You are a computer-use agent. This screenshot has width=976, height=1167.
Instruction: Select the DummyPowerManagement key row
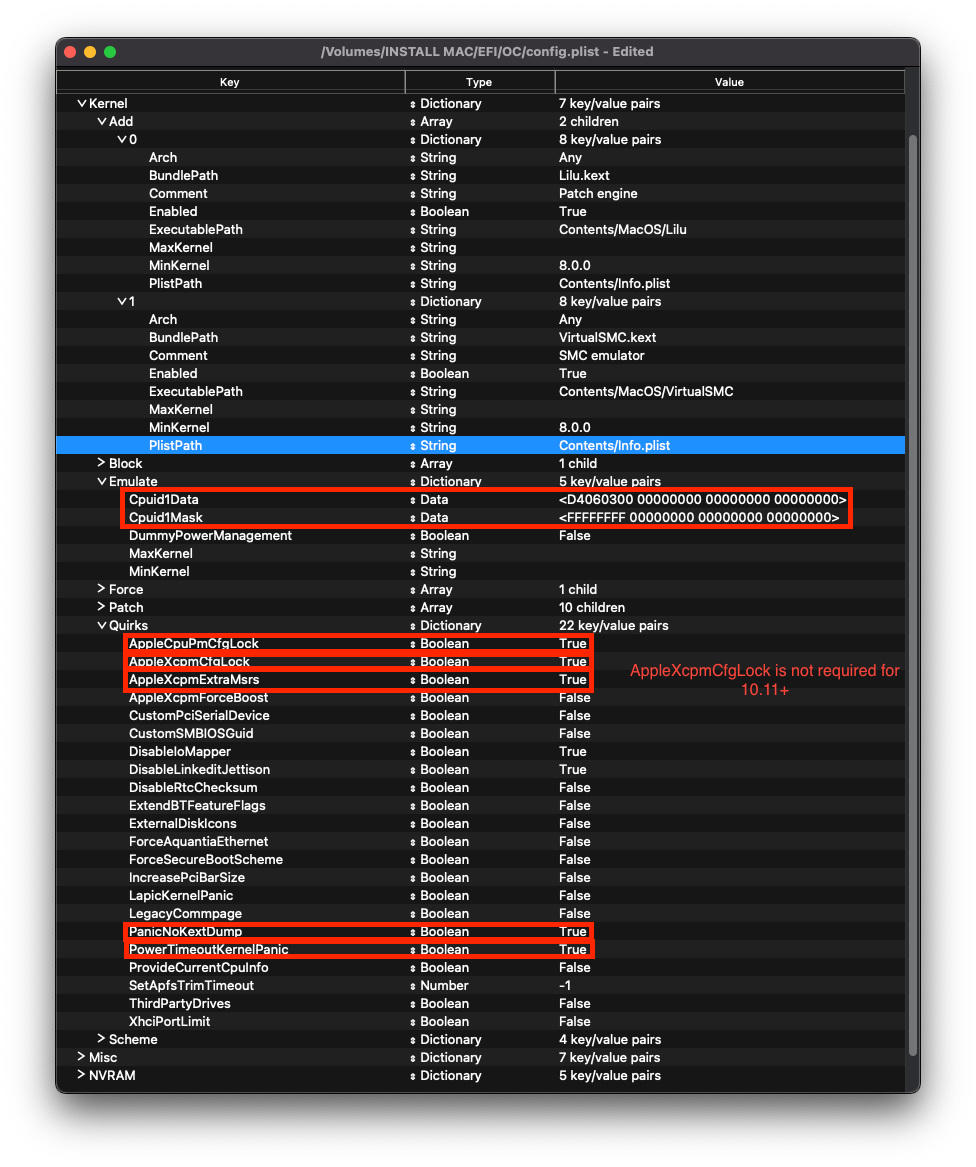click(210, 536)
